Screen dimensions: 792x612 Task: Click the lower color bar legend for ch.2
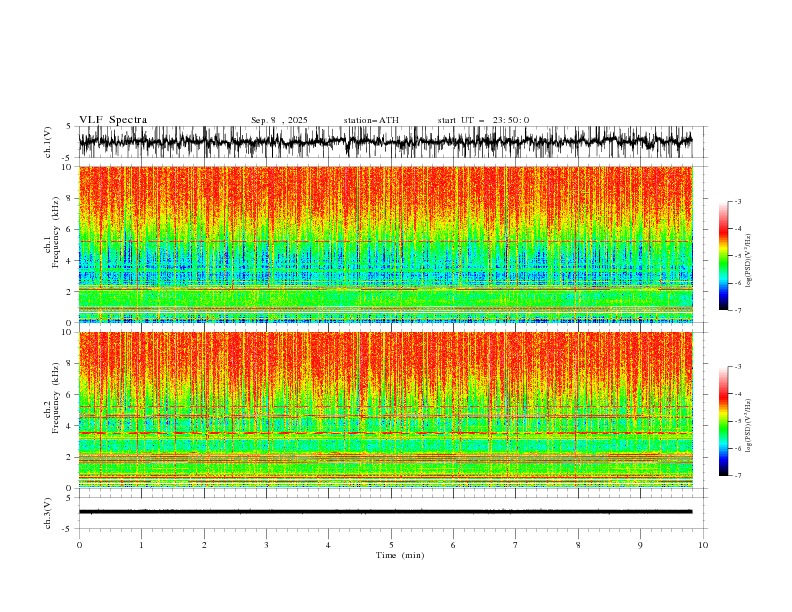point(723,421)
